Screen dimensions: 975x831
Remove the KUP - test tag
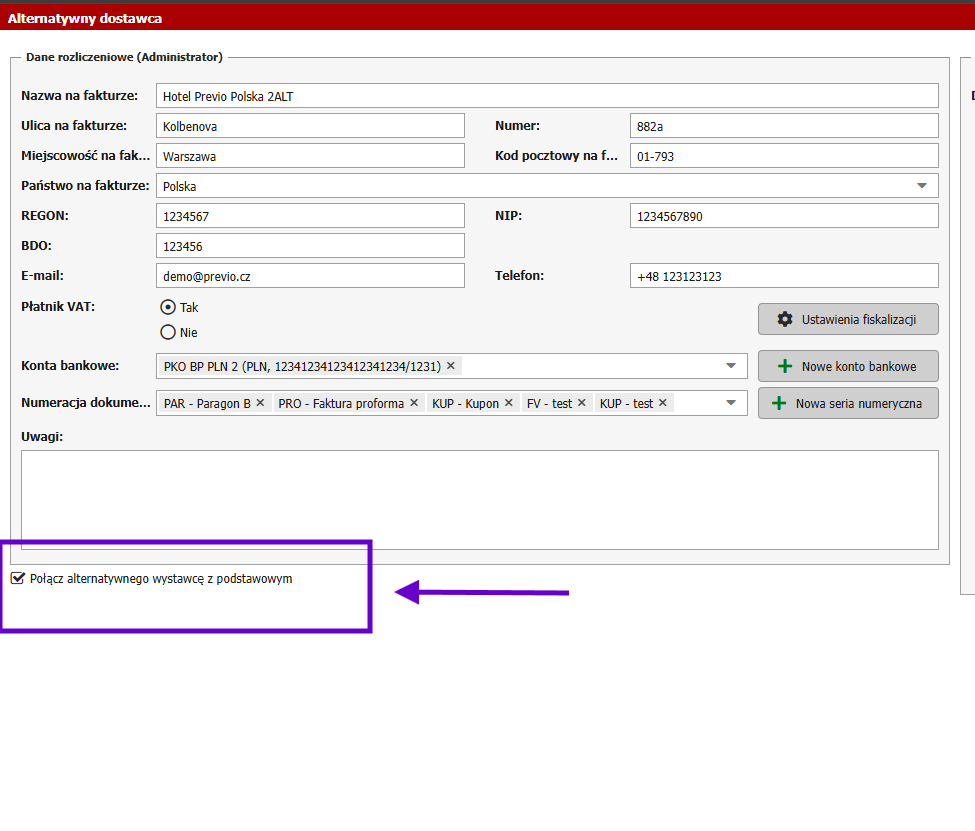coord(662,403)
